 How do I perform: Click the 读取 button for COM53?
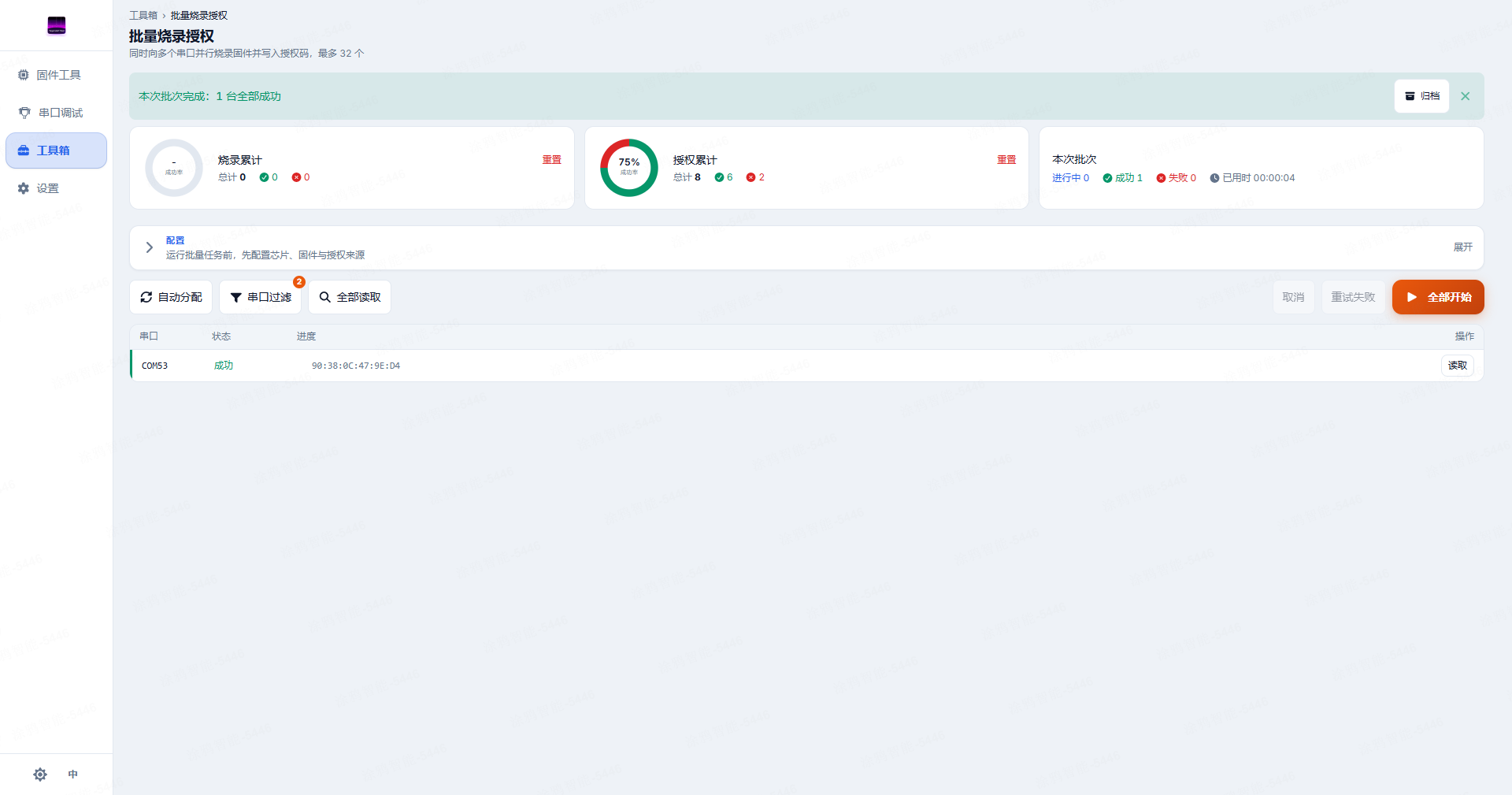tap(1457, 366)
